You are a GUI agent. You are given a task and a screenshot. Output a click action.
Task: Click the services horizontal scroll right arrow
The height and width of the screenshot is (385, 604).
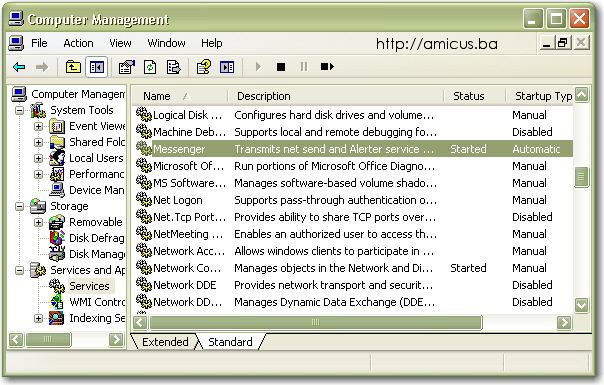click(564, 322)
